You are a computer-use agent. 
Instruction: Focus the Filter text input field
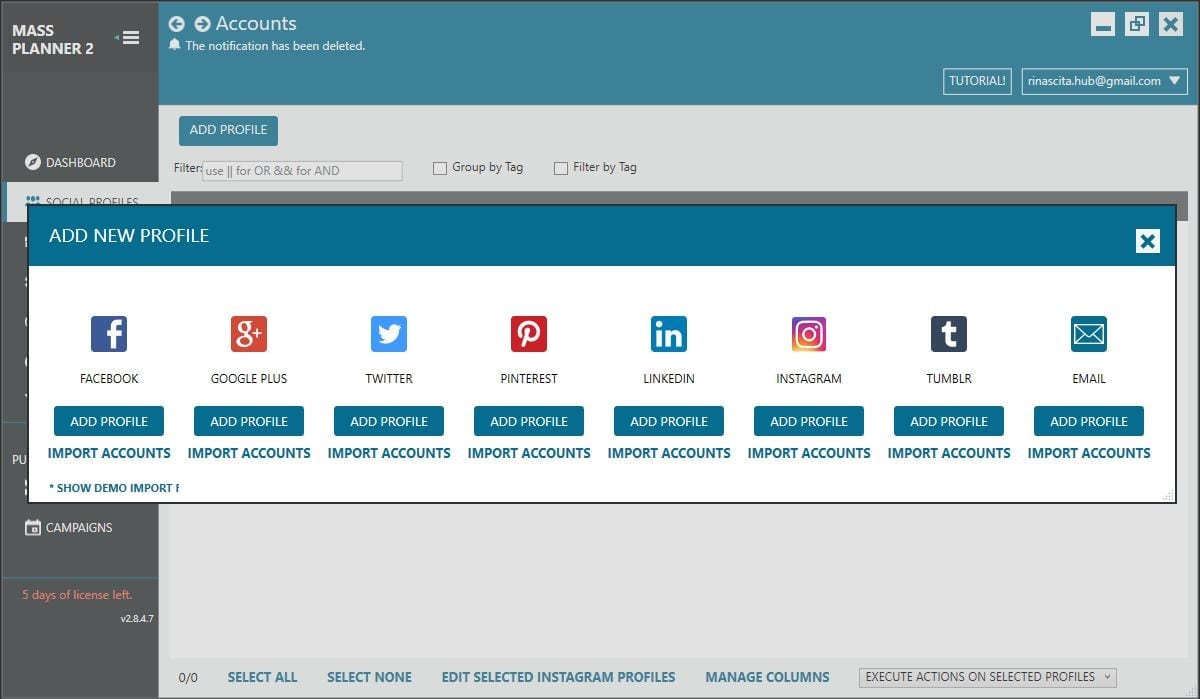(302, 171)
